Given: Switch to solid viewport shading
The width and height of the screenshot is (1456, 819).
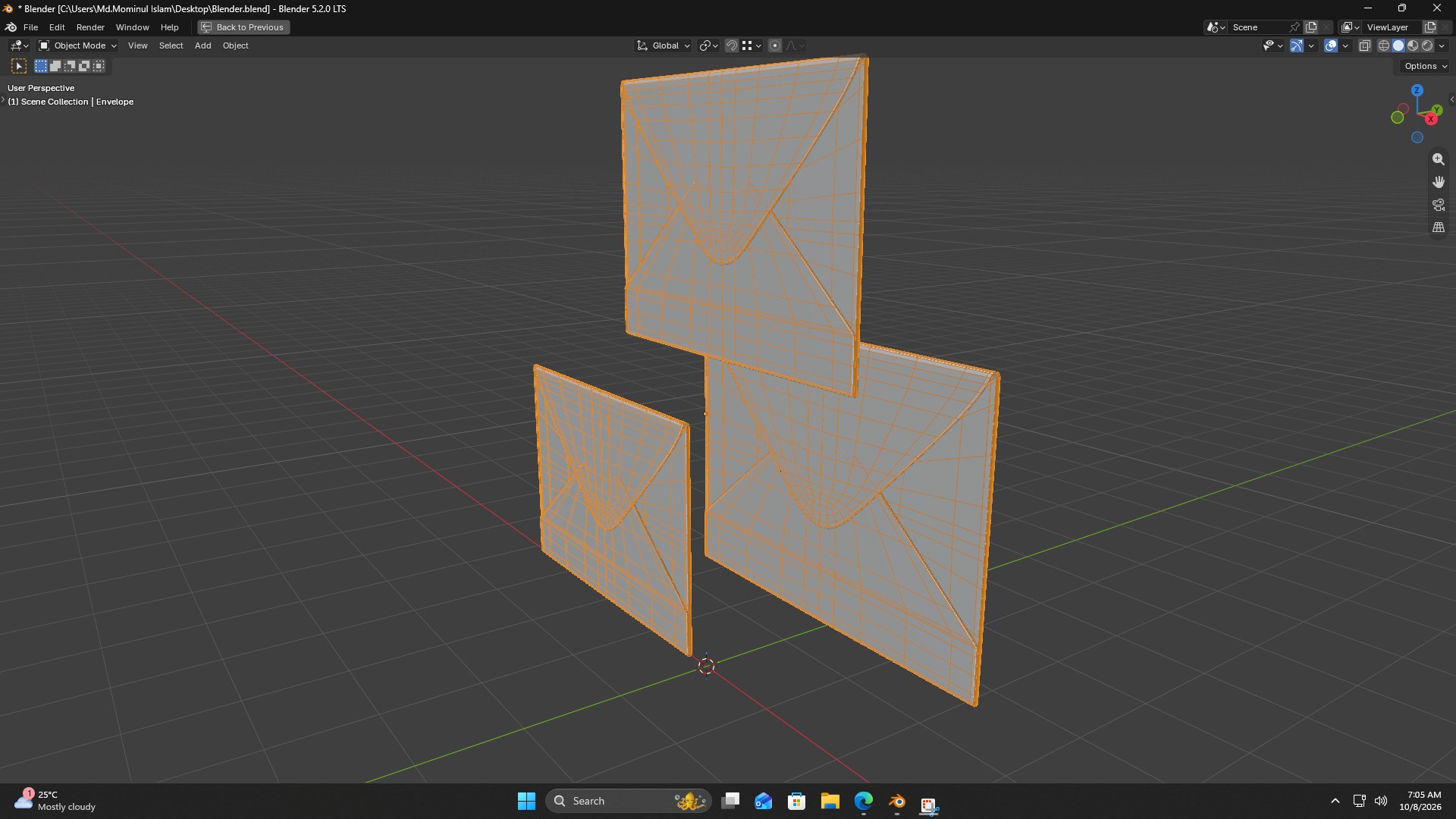Looking at the screenshot, I should [x=1398, y=46].
